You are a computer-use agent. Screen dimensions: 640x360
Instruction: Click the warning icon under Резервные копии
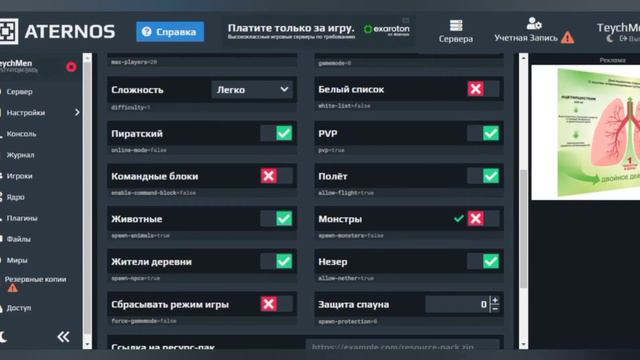pos(13,288)
